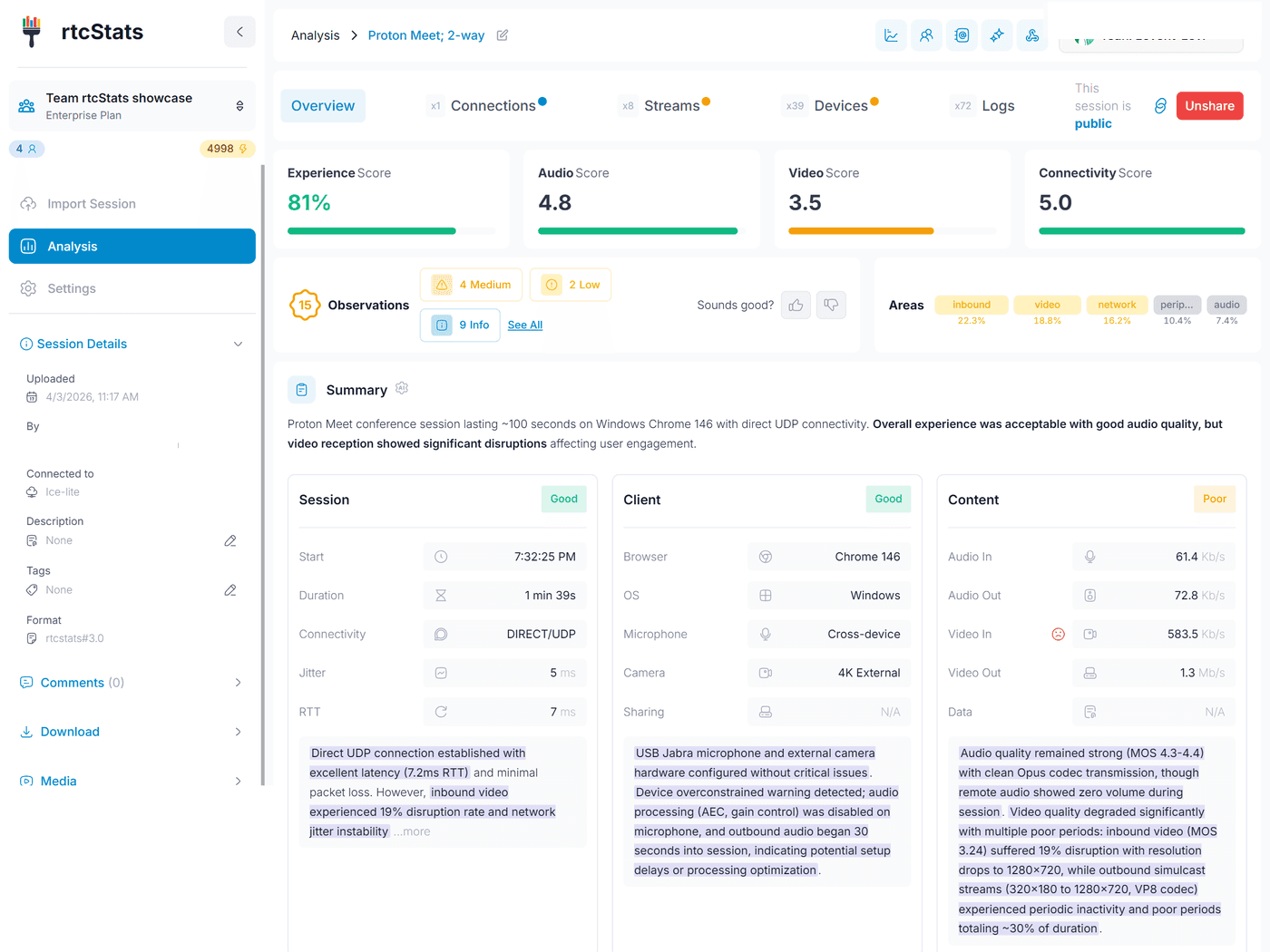Screen dimensions: 1270x952
Task: Click the participants users icon in header
Action: point(926,35)
